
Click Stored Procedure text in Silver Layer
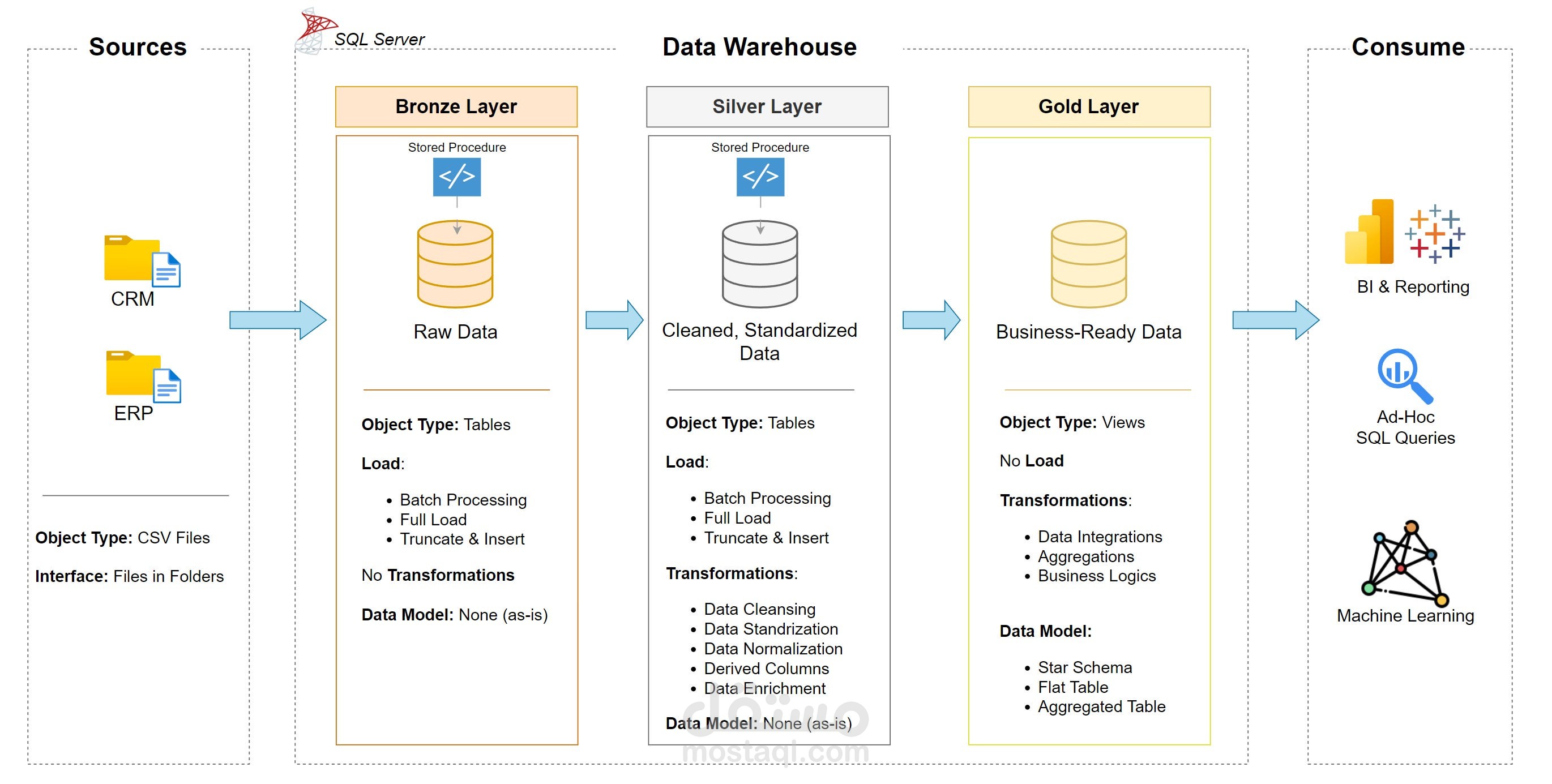(x=760, y=148)
